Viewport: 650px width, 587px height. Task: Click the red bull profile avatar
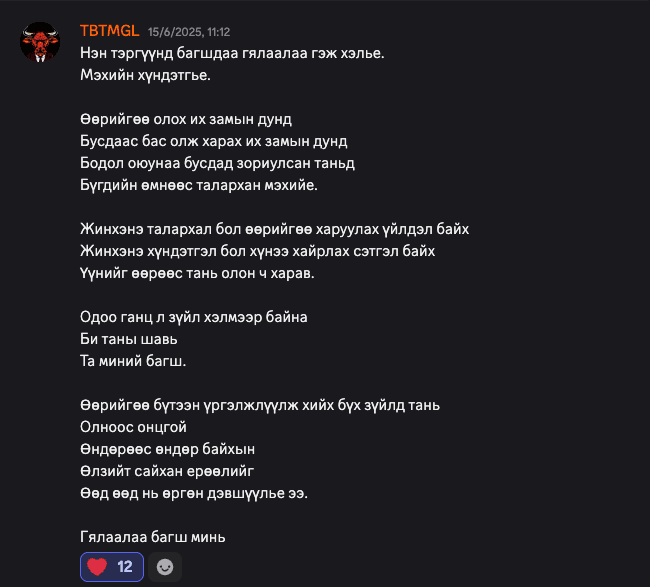coord(40,42)
